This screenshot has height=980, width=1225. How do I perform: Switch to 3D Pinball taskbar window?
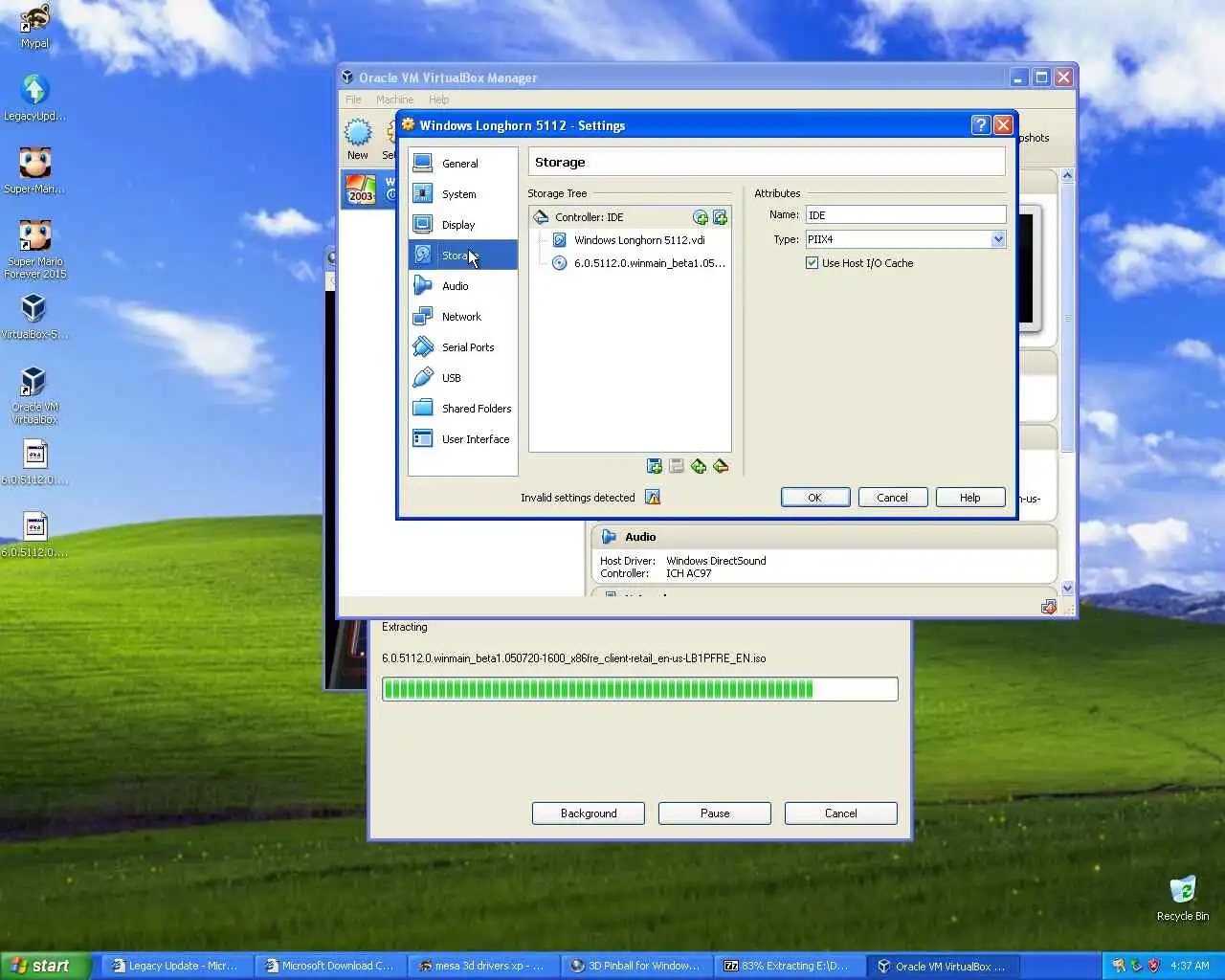636,966
